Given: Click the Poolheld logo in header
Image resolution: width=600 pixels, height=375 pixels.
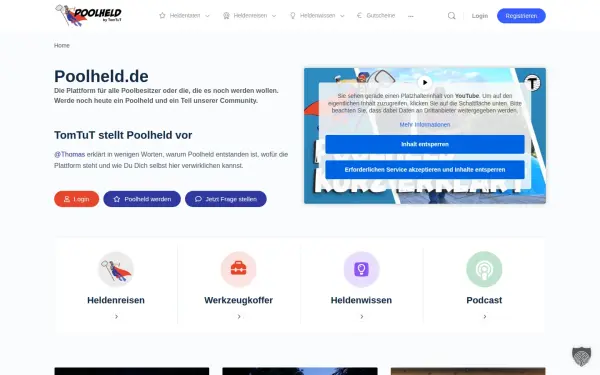Looking at the screenshot, I should (88, 15).
